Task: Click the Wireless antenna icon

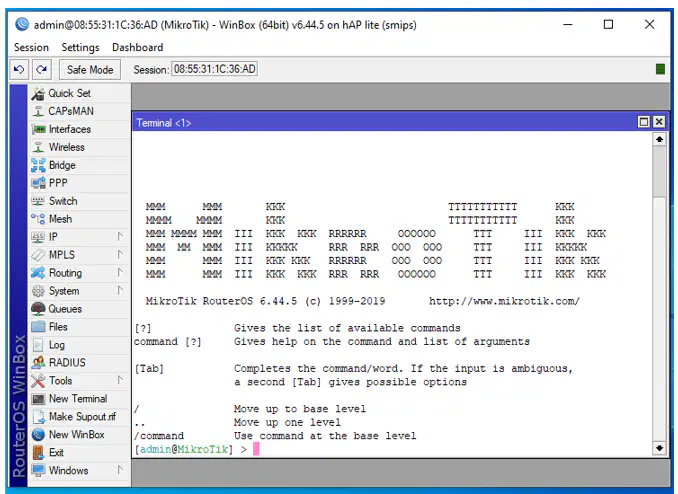Action: click(x=38, y=147)
